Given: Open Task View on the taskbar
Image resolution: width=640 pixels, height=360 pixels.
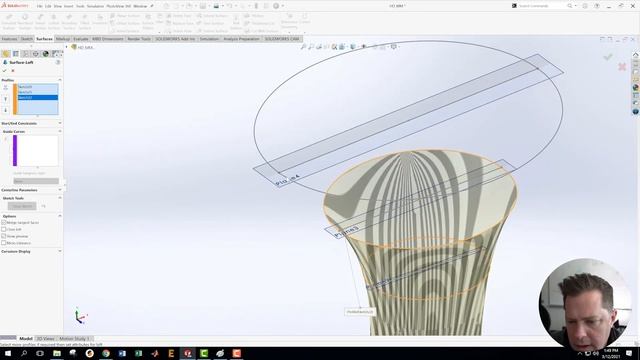Looking at the screenshot, I should coord(40,353).
